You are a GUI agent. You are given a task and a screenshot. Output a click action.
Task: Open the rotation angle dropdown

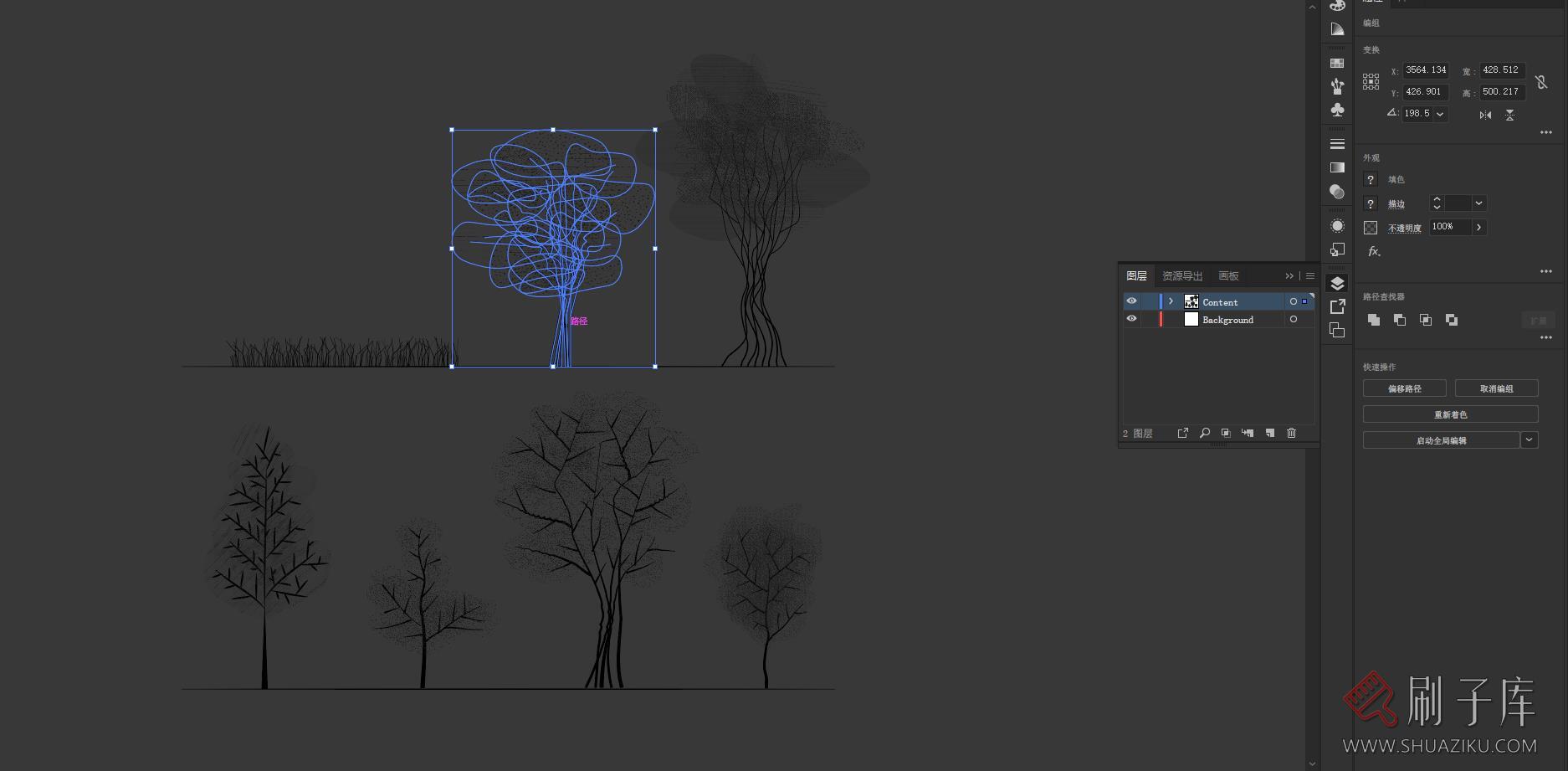click(x=1440, y=114)
